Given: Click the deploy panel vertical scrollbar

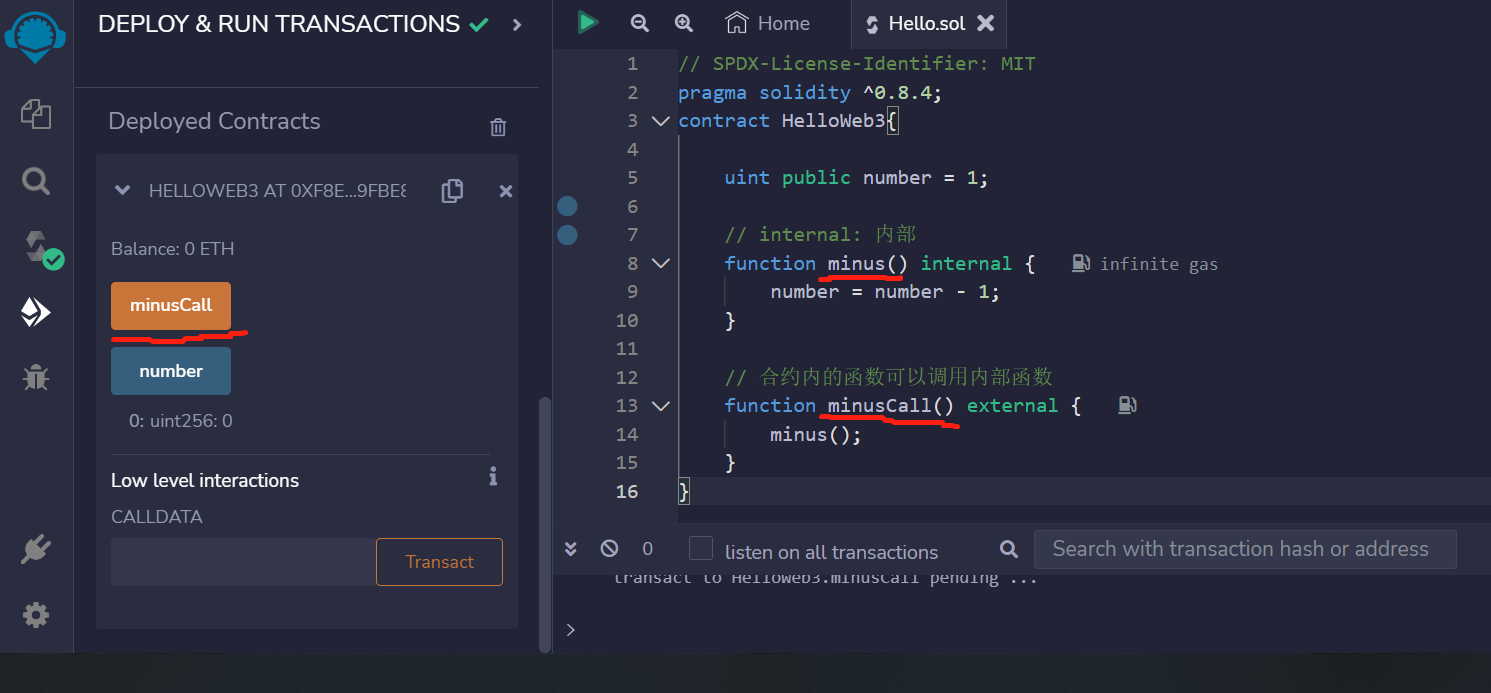Looking at the screenshot, I should click(x=545, y=525).
